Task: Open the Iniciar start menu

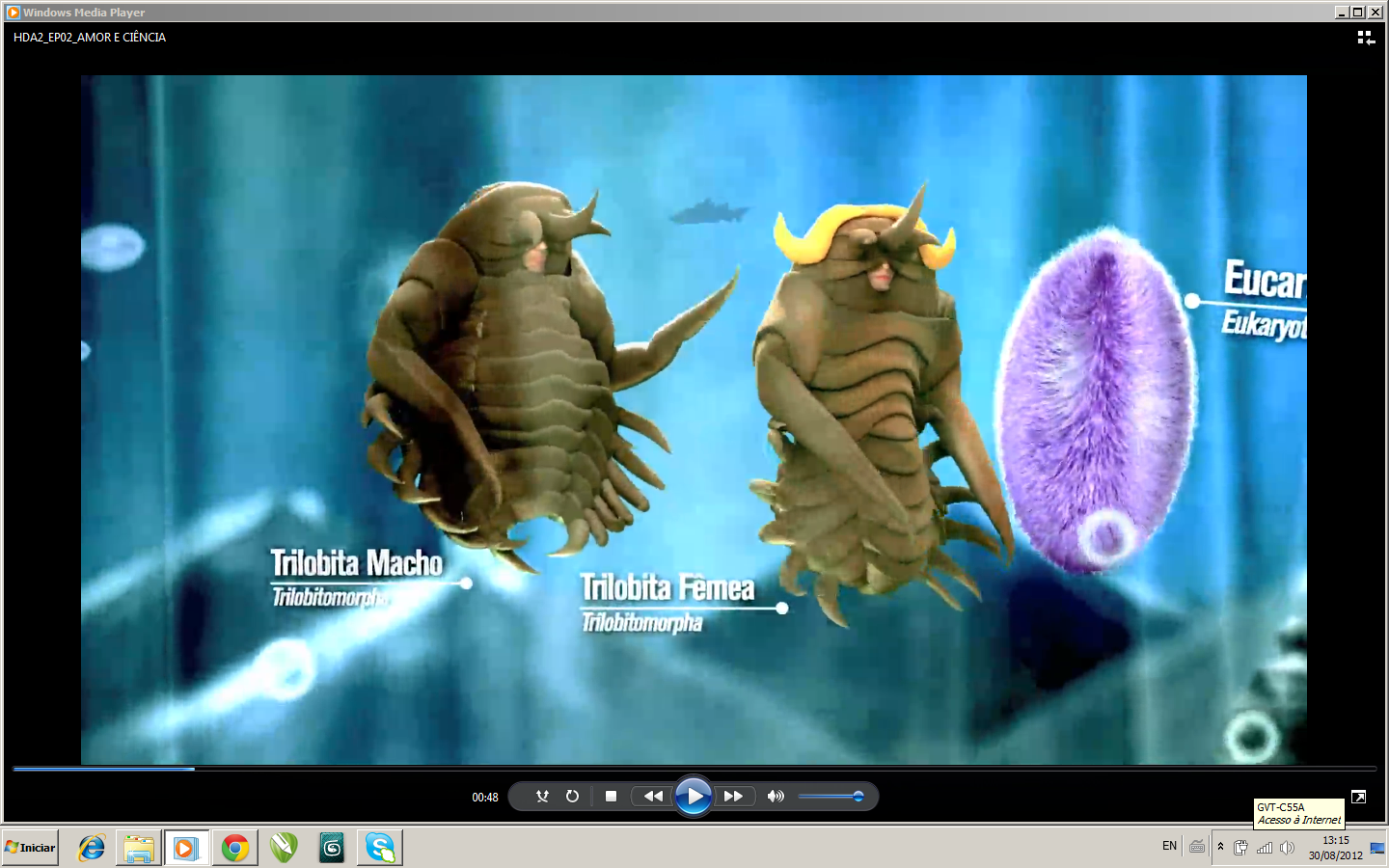Action: coord(31,848)
